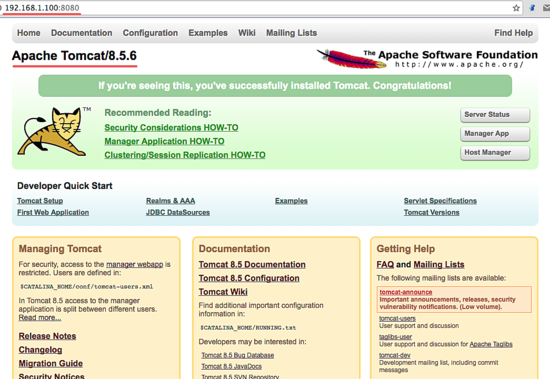Open the Realms & AAA link
The width and height of the screenshot is (550, 379).
170,201
